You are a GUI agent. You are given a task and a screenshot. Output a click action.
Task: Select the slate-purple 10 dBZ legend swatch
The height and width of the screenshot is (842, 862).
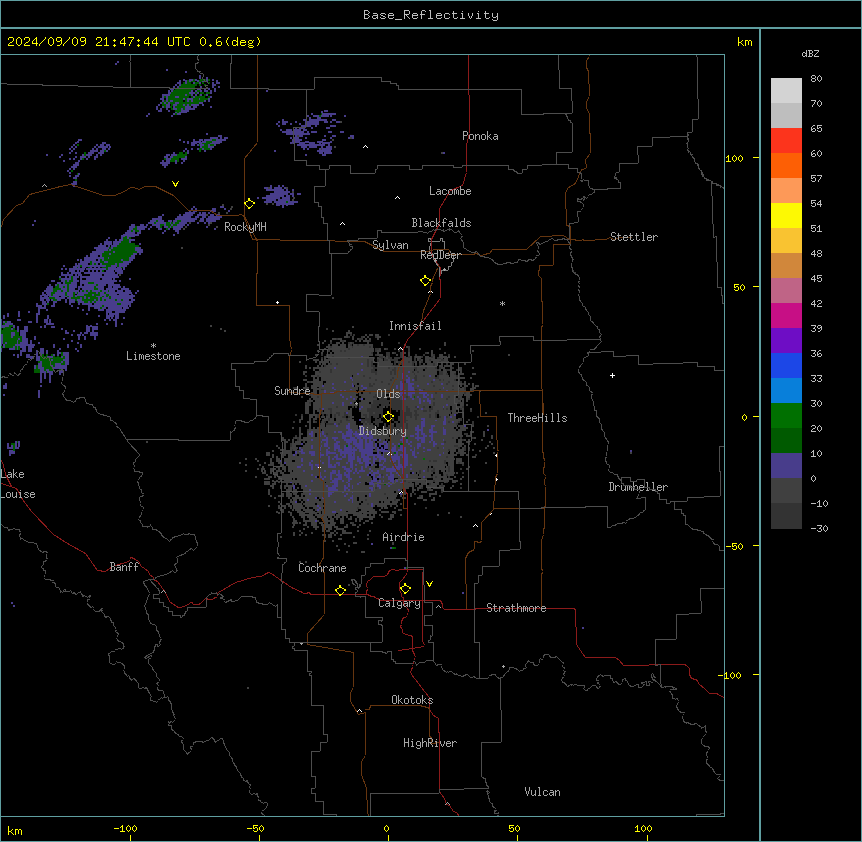786,466
